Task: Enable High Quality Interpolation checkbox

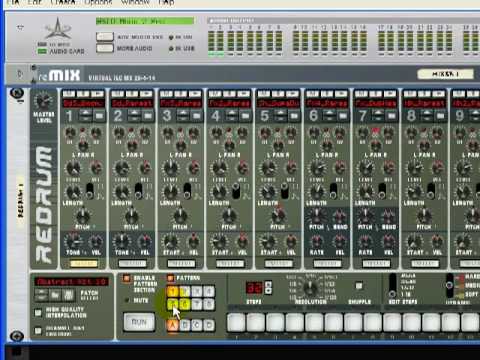Action: (x=38, y=312)
